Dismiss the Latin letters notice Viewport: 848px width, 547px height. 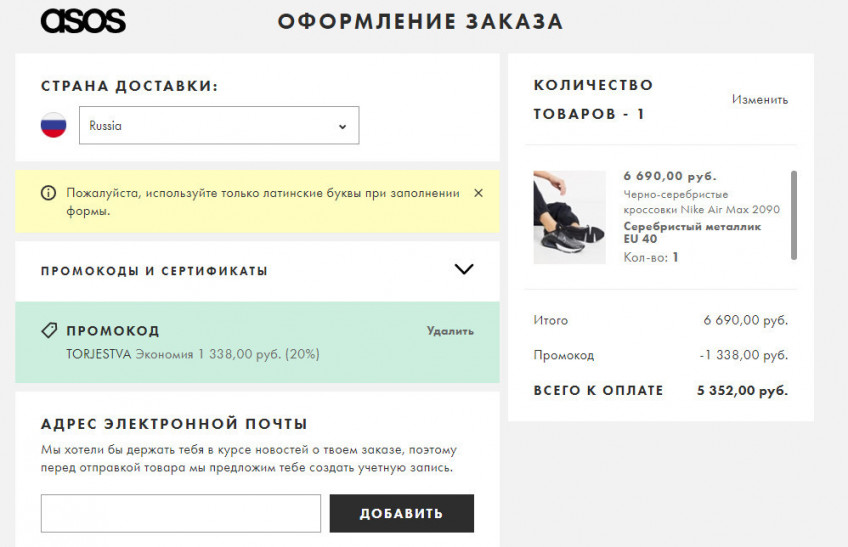[478, 193]
